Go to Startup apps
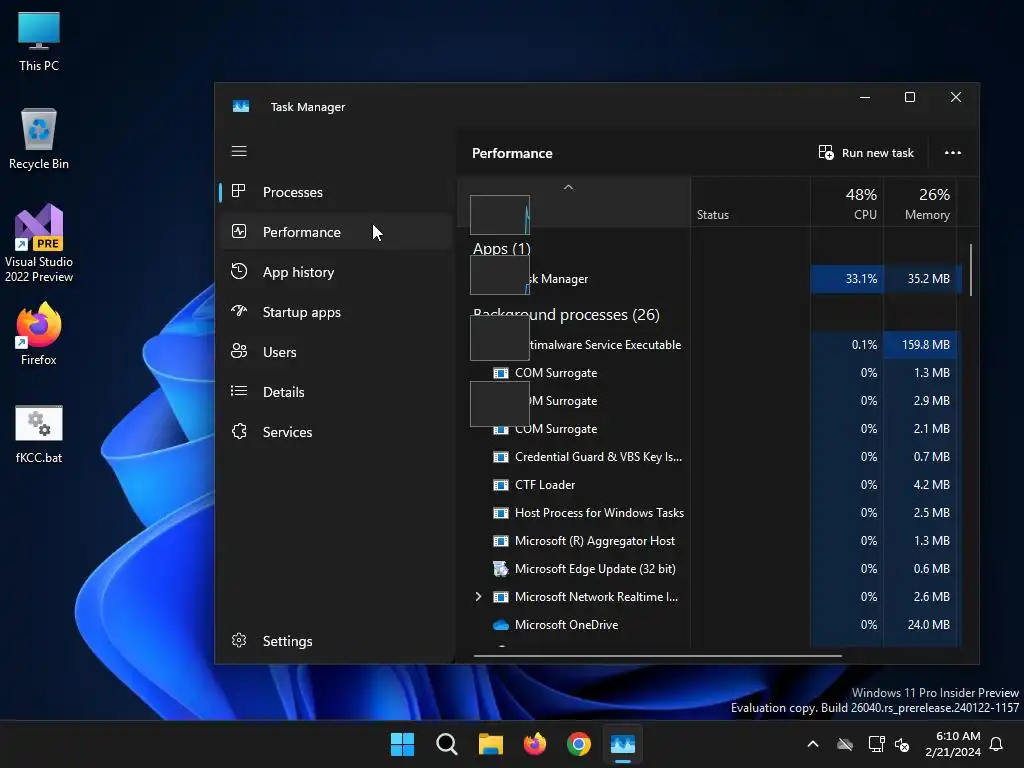 [335, 312]
